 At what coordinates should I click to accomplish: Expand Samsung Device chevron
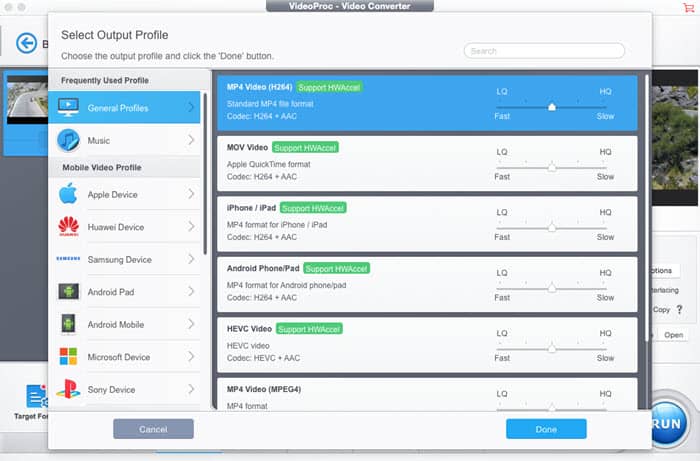[x=191, y=259]
